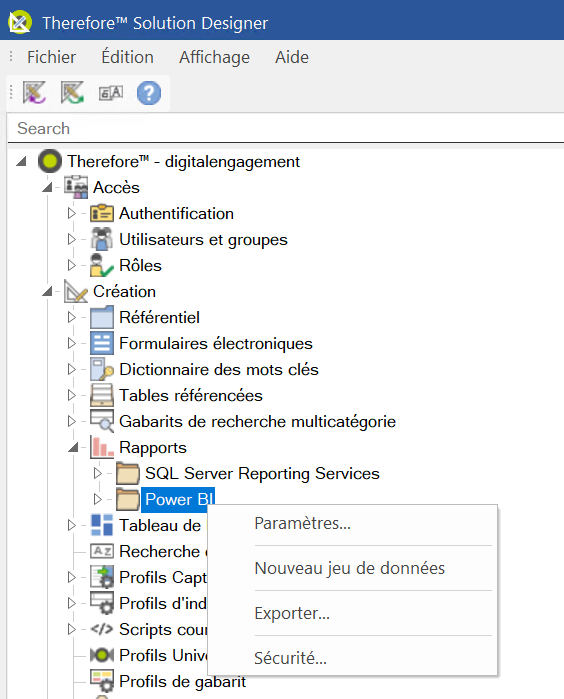
Task: Click the Scripts code brackets icon
Action: click(x=102, y=629)
